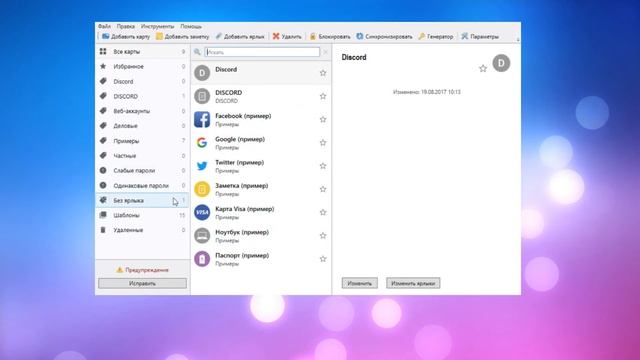Click the D avatar in the detail pane
This screenshot has width=640, height=360.
[501, 63]
